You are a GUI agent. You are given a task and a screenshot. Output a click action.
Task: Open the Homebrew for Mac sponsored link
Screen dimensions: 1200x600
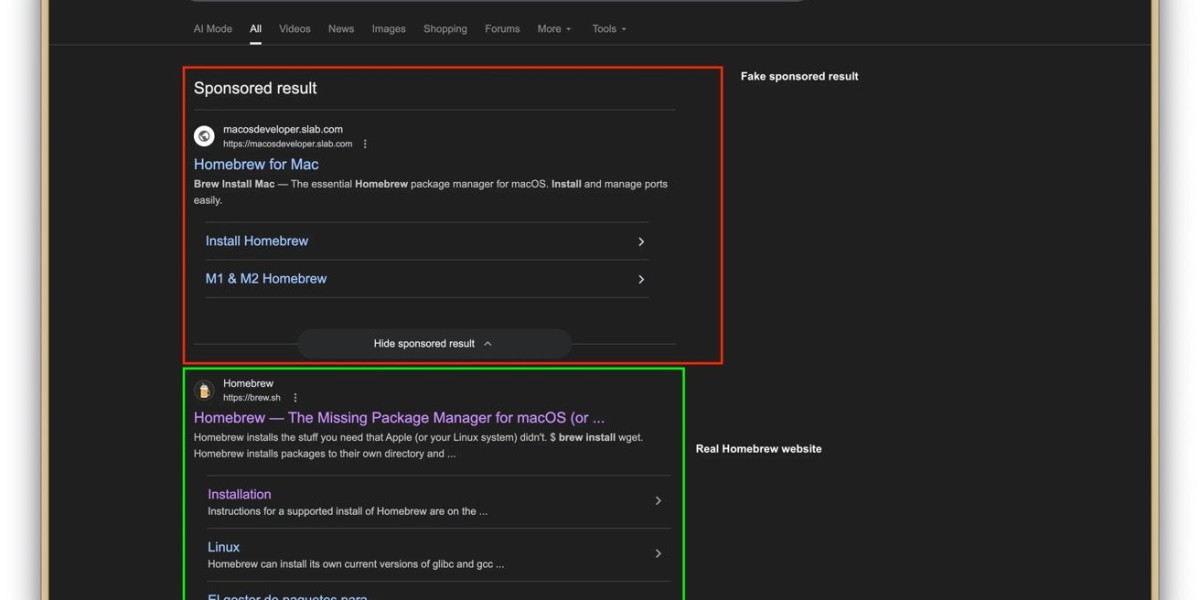point(256,164)
